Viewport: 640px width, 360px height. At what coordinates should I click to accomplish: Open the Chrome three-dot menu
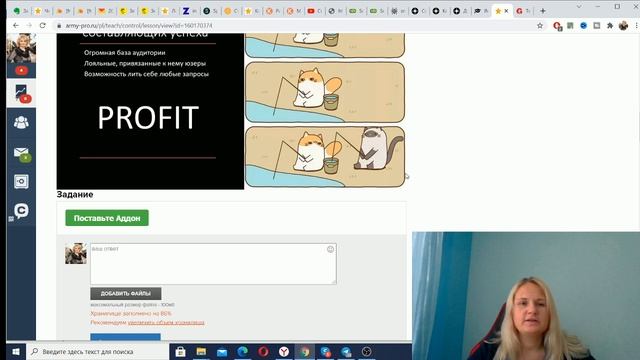636,25
